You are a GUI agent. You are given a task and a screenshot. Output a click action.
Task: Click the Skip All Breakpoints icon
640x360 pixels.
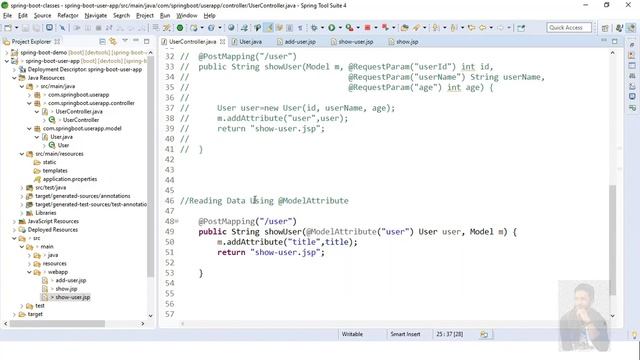coord(62,28)
